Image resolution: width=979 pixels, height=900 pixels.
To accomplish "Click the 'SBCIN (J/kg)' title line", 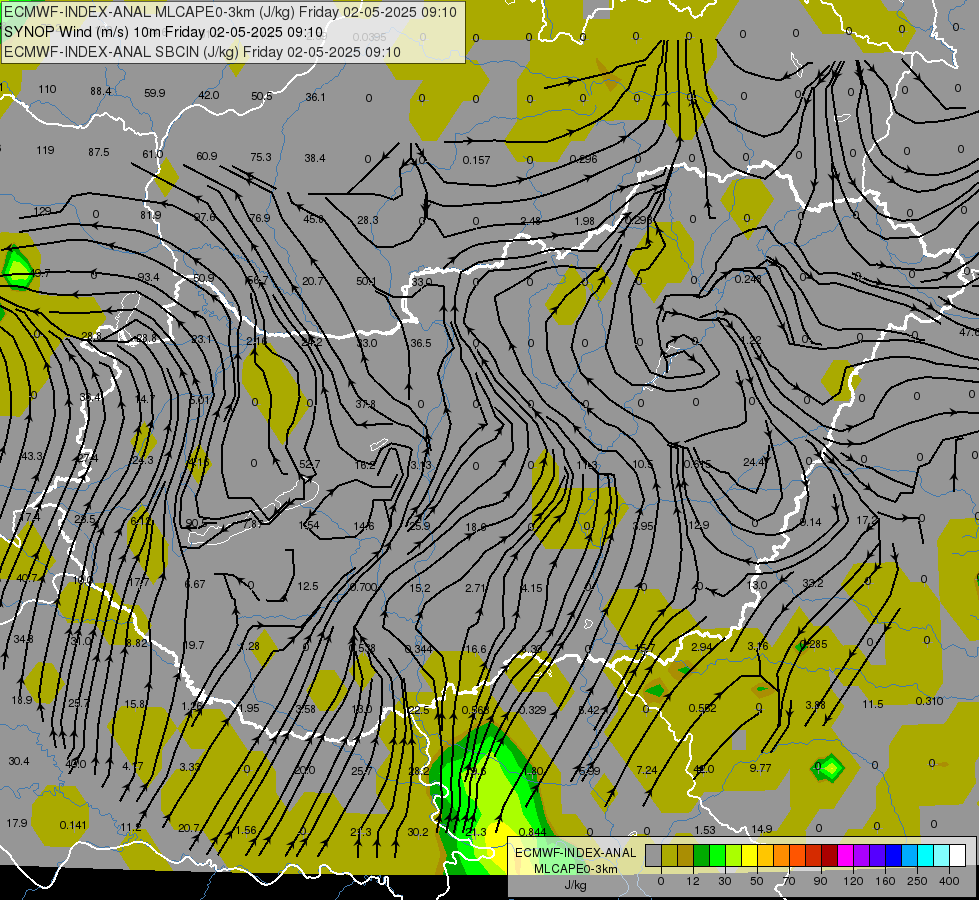I will 202,52.
